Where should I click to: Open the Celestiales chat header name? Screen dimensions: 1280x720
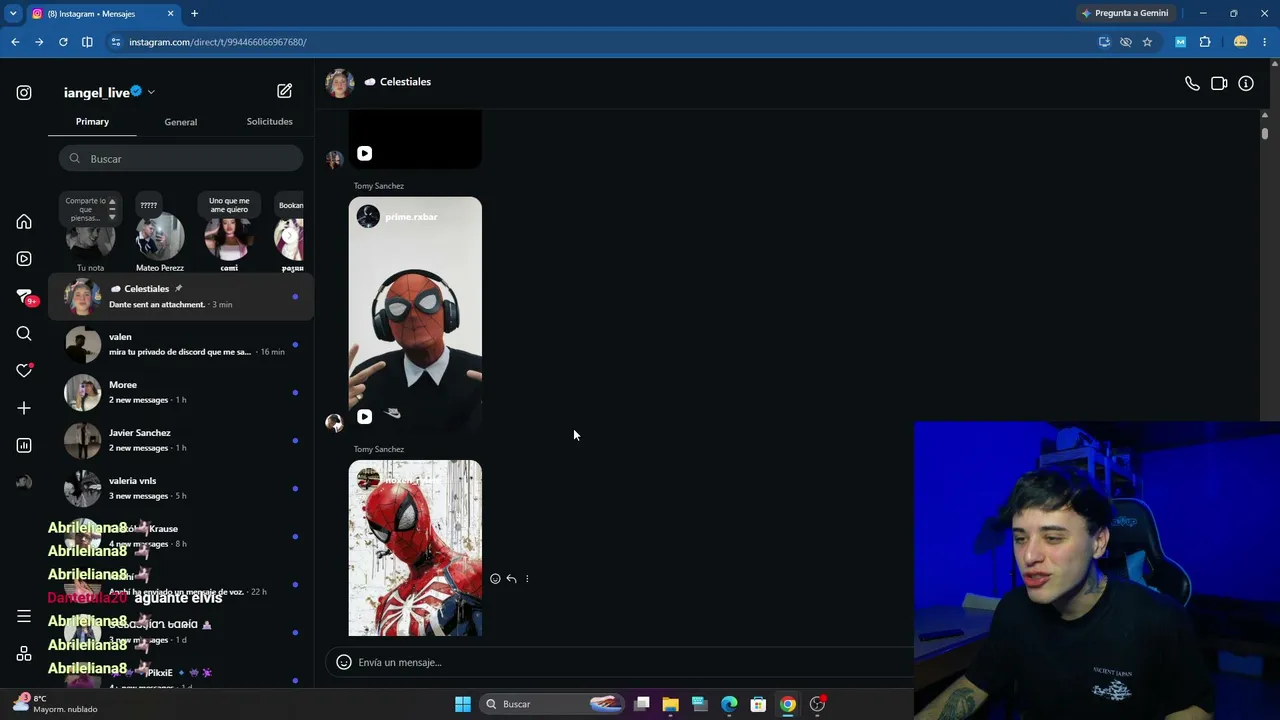click(405, 82)
